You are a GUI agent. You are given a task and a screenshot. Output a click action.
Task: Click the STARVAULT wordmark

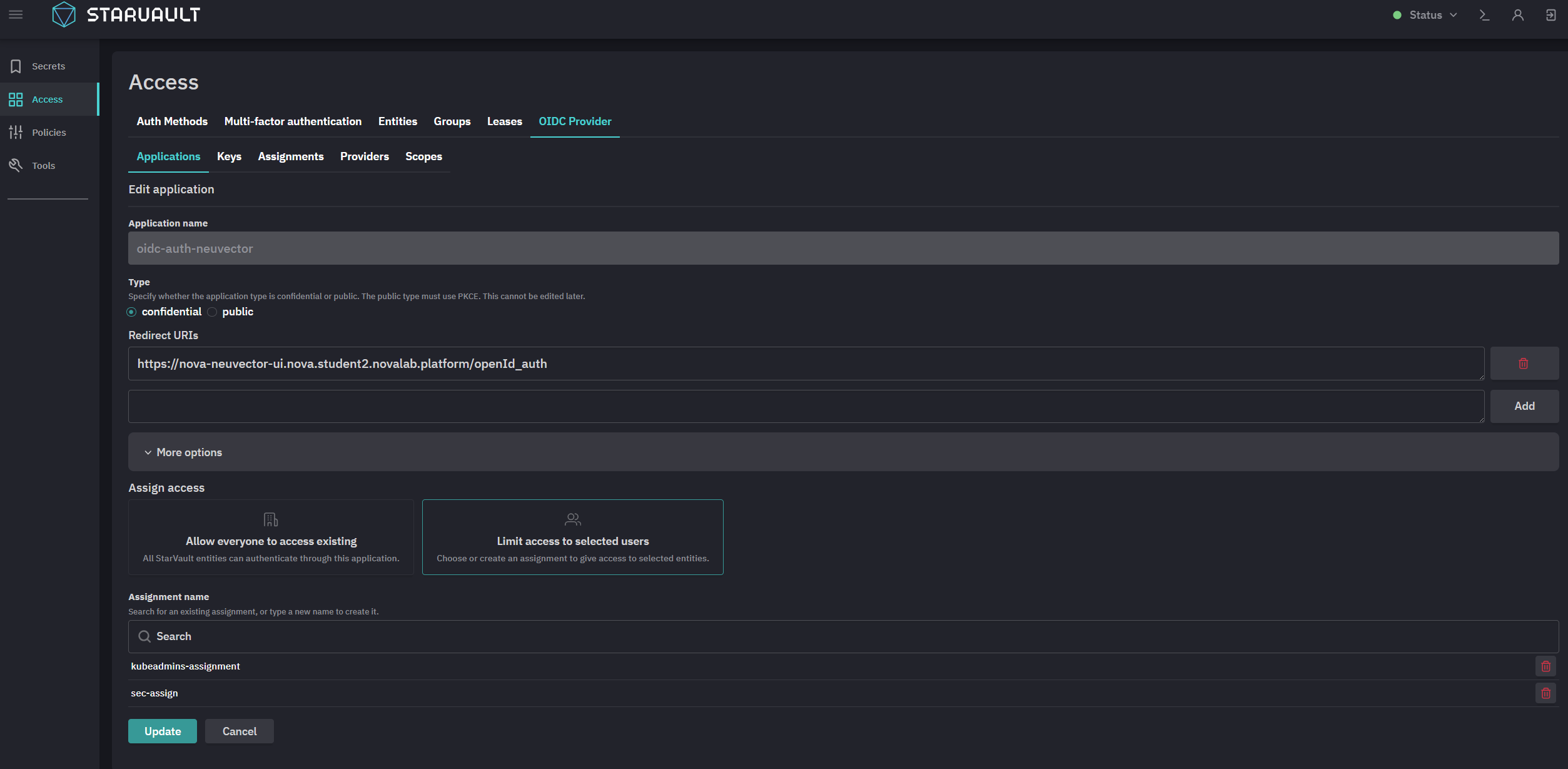coord(143,15)
